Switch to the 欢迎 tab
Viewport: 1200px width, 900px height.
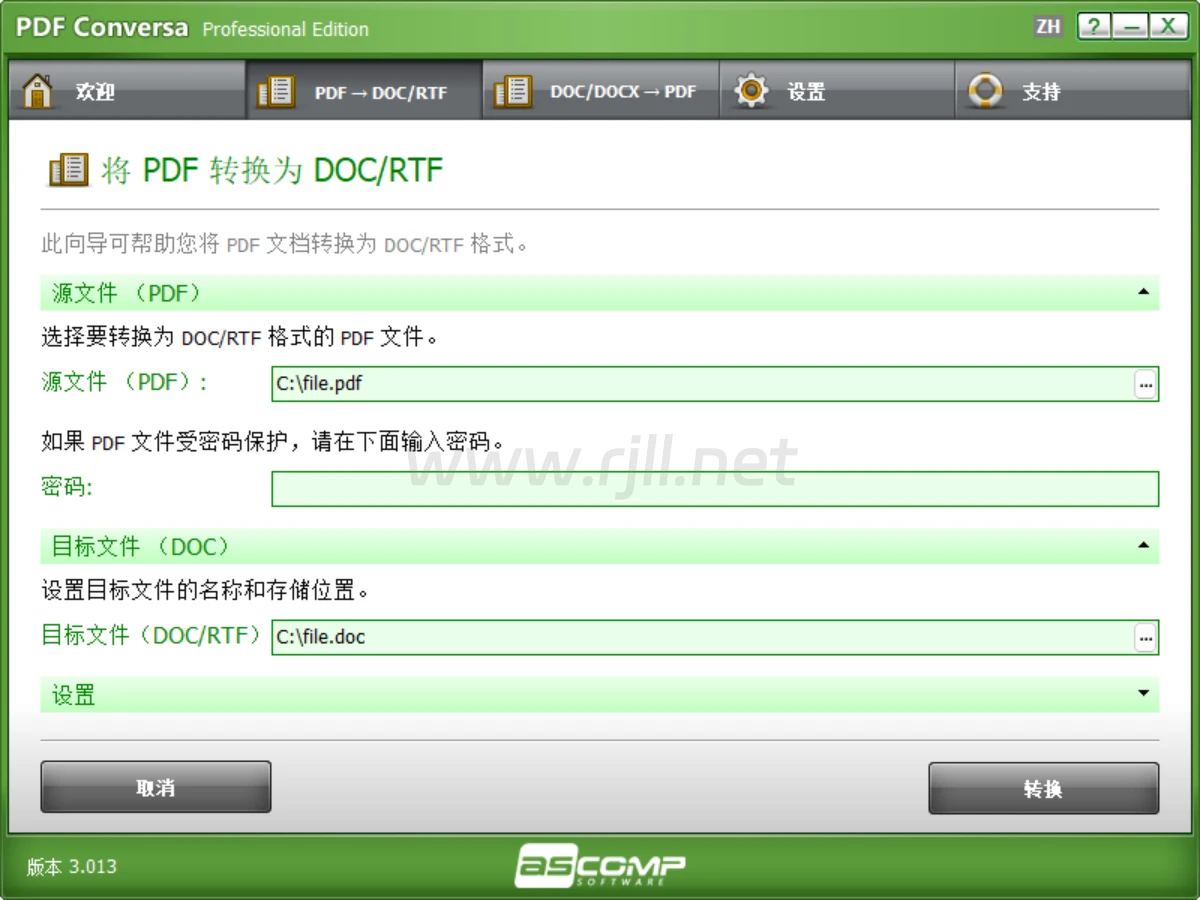(x=96, y=92)
